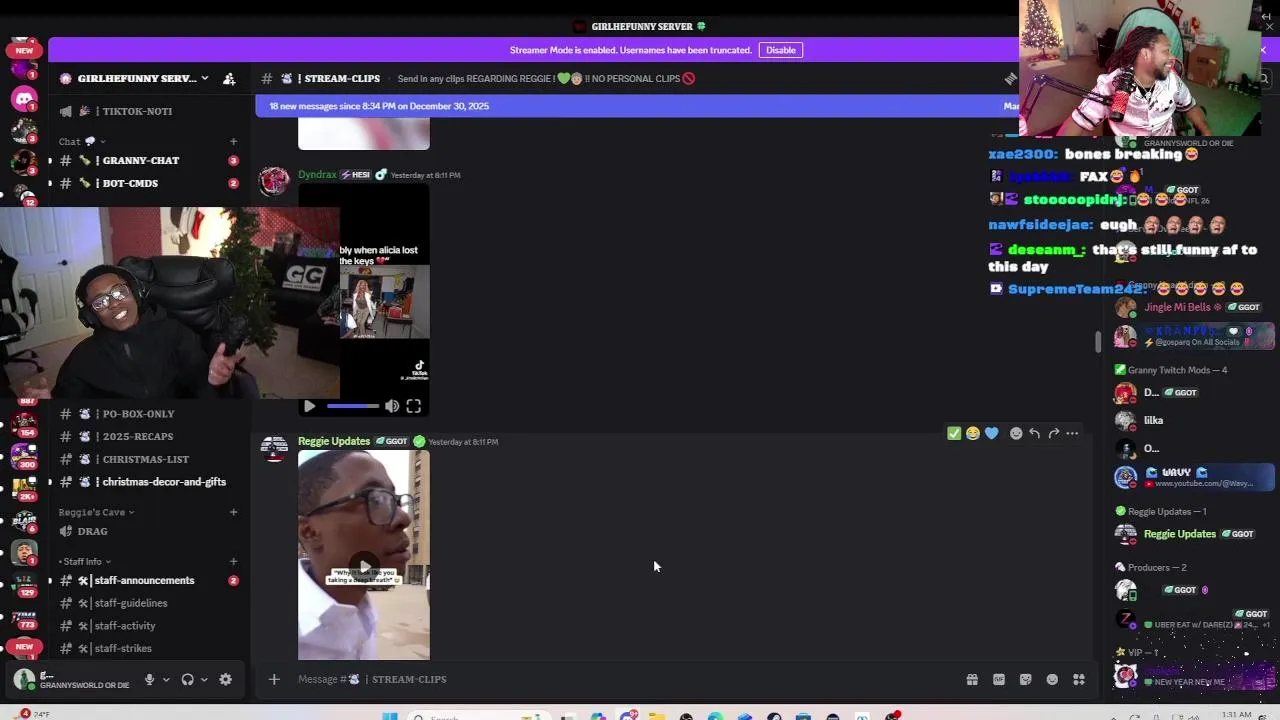1280x720 pixels.
Task: Open the server with 773 badge
Action: point(24,617)
